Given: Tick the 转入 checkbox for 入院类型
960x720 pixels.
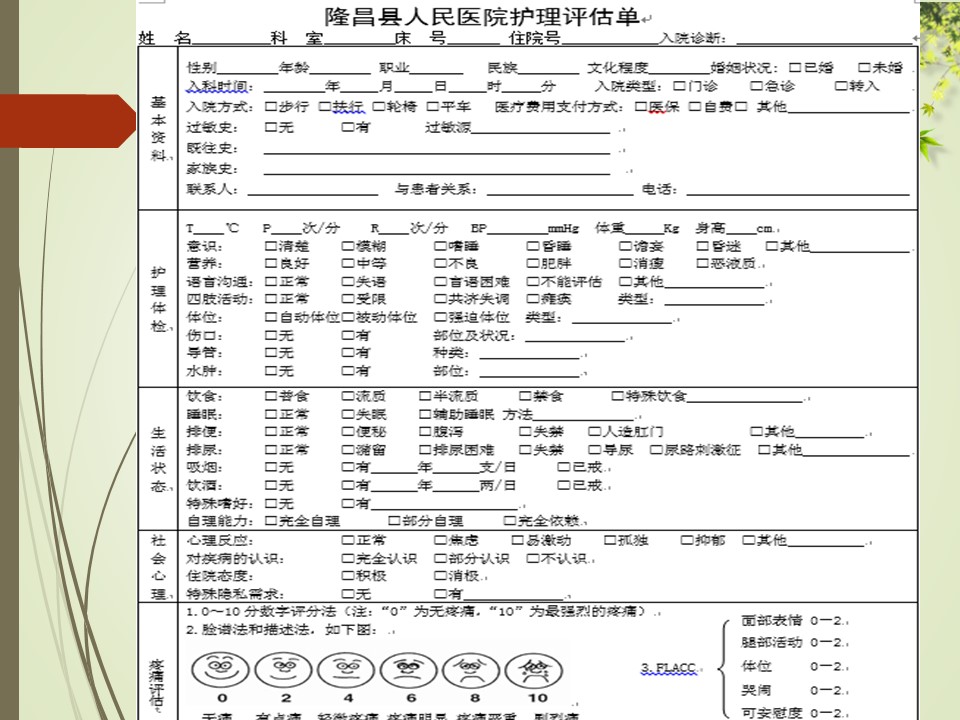Looking at the screenshot, I should [x=842, y=86].
